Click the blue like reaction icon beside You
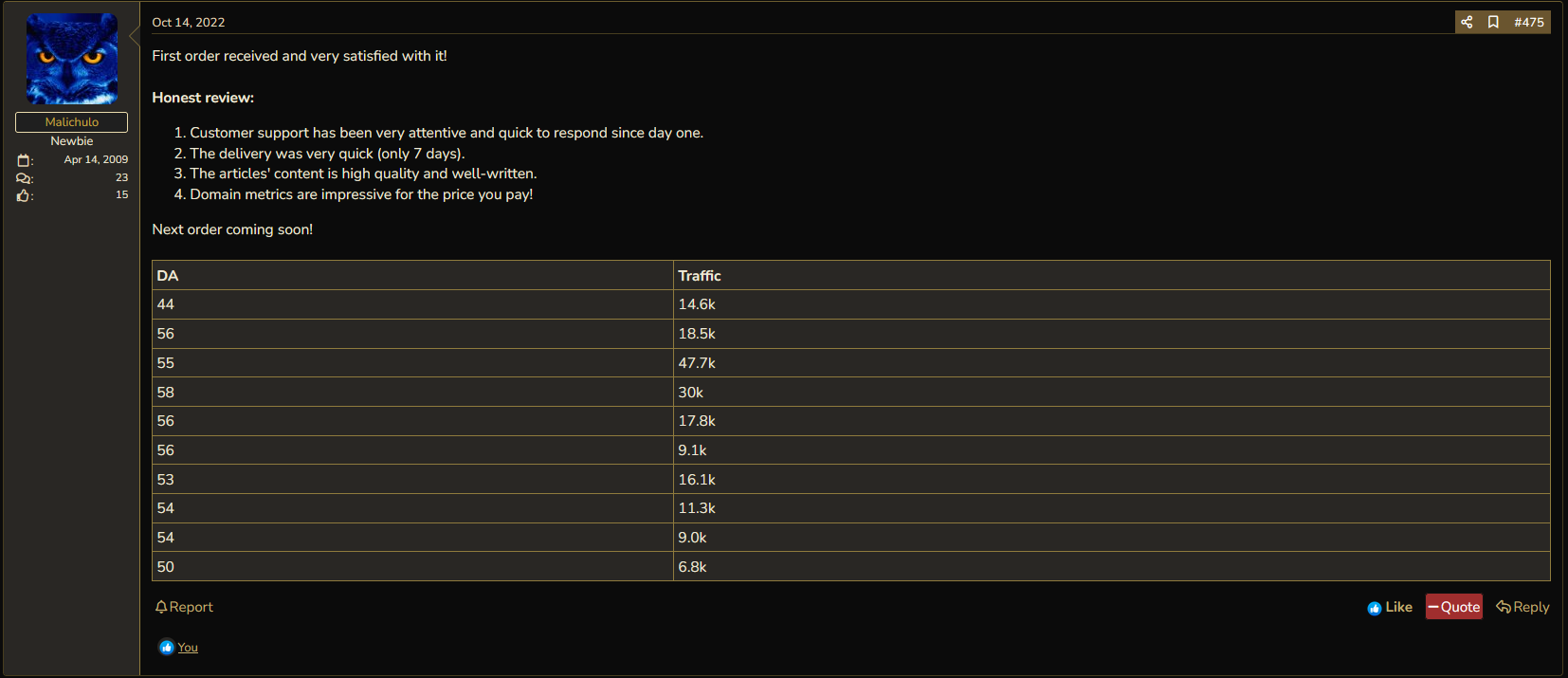The height and width of the screenshot is (678, 1568). (167, 648)
